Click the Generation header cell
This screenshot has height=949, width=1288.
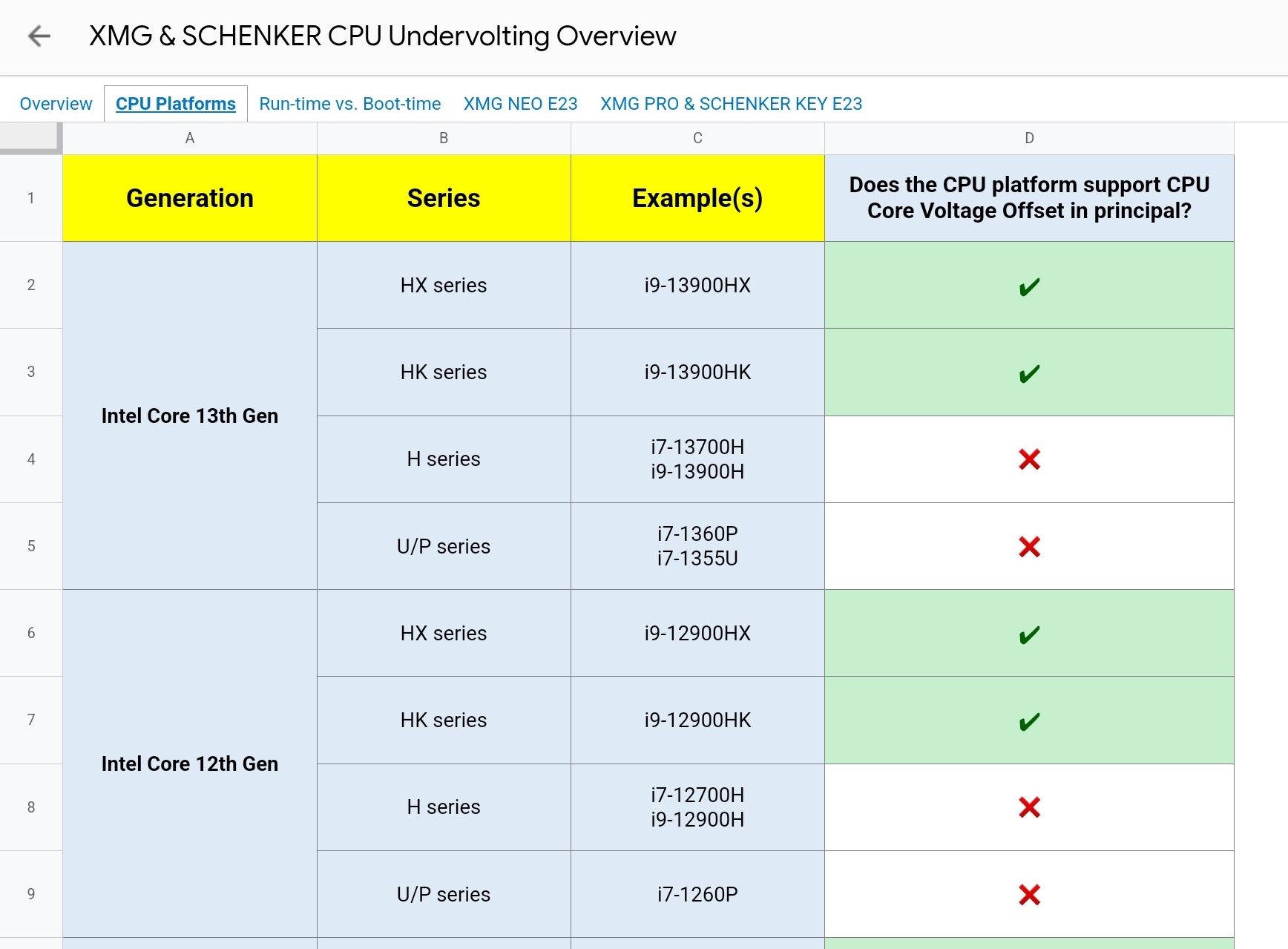tap(190, 198)
